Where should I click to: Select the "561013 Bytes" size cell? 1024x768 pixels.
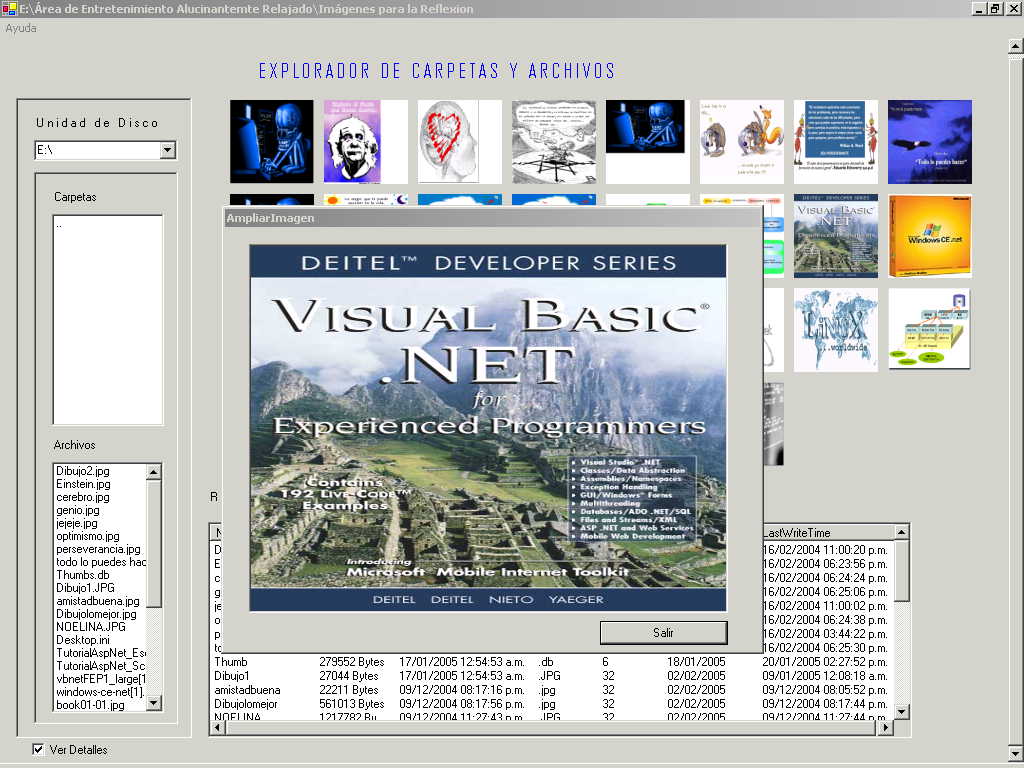point(352,704)
